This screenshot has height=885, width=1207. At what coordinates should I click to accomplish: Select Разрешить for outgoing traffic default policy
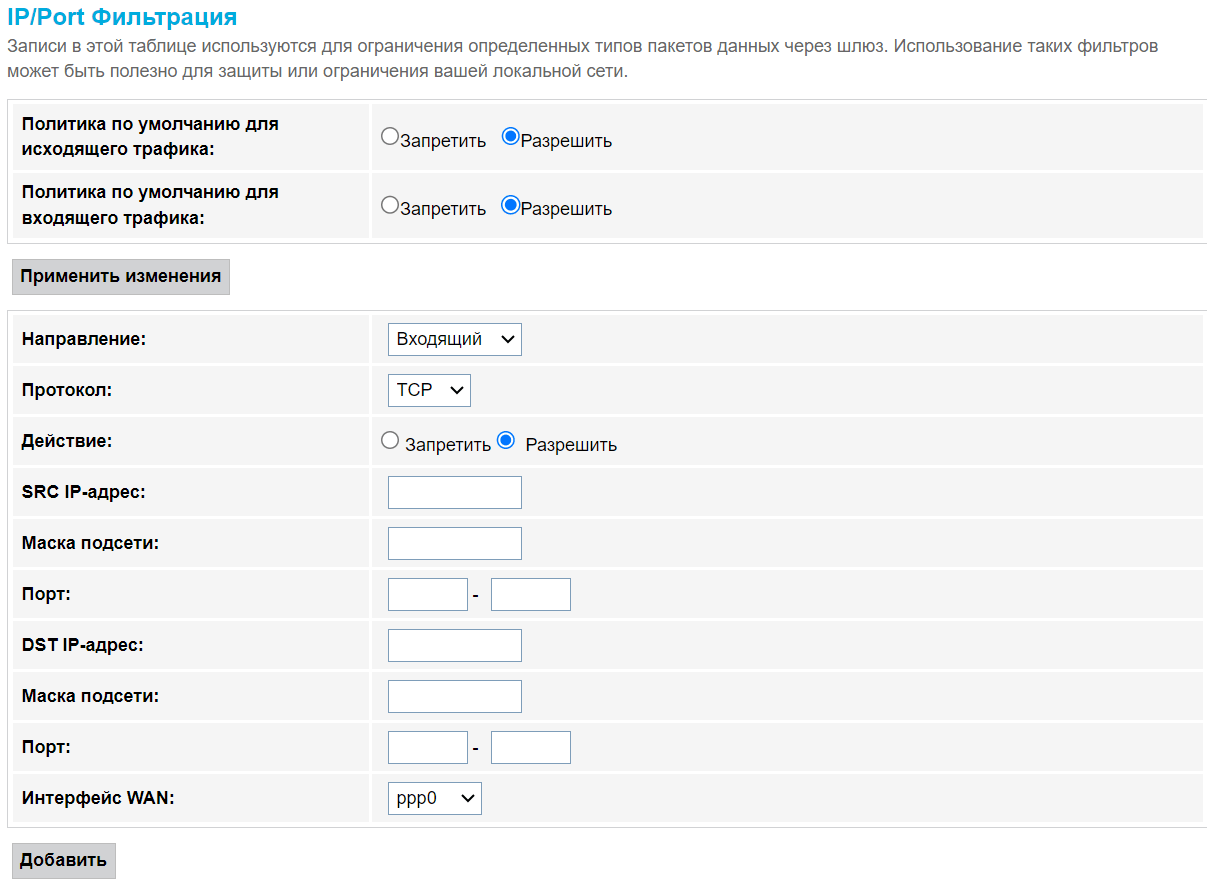(510, 138)
